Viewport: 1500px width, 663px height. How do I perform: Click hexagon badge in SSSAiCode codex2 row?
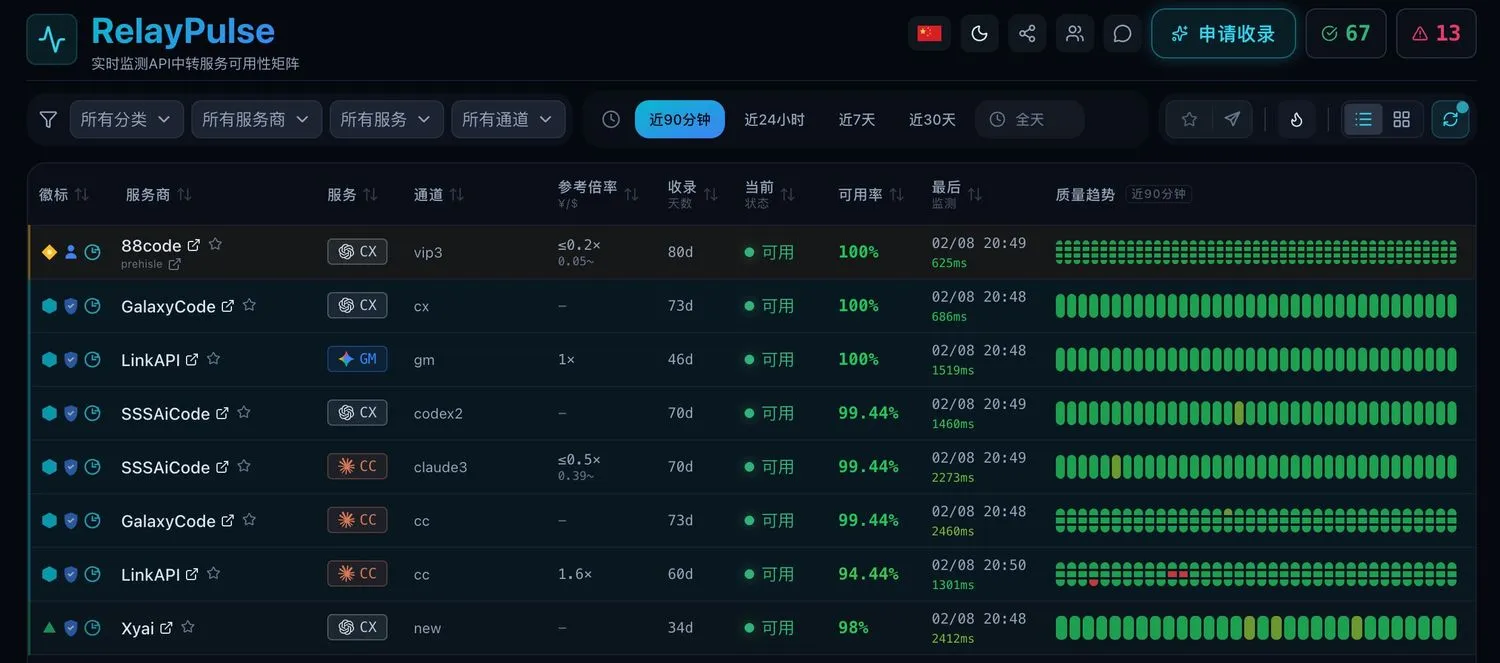click(x=49, y=413)
